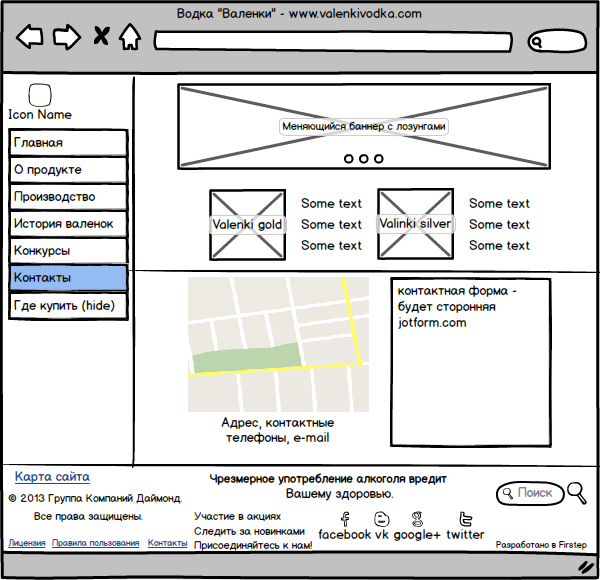Screen dimensions: 600x580
Task: Click the rotating slogans banner image
Action: pyautogui.click(x=364, y=126)
